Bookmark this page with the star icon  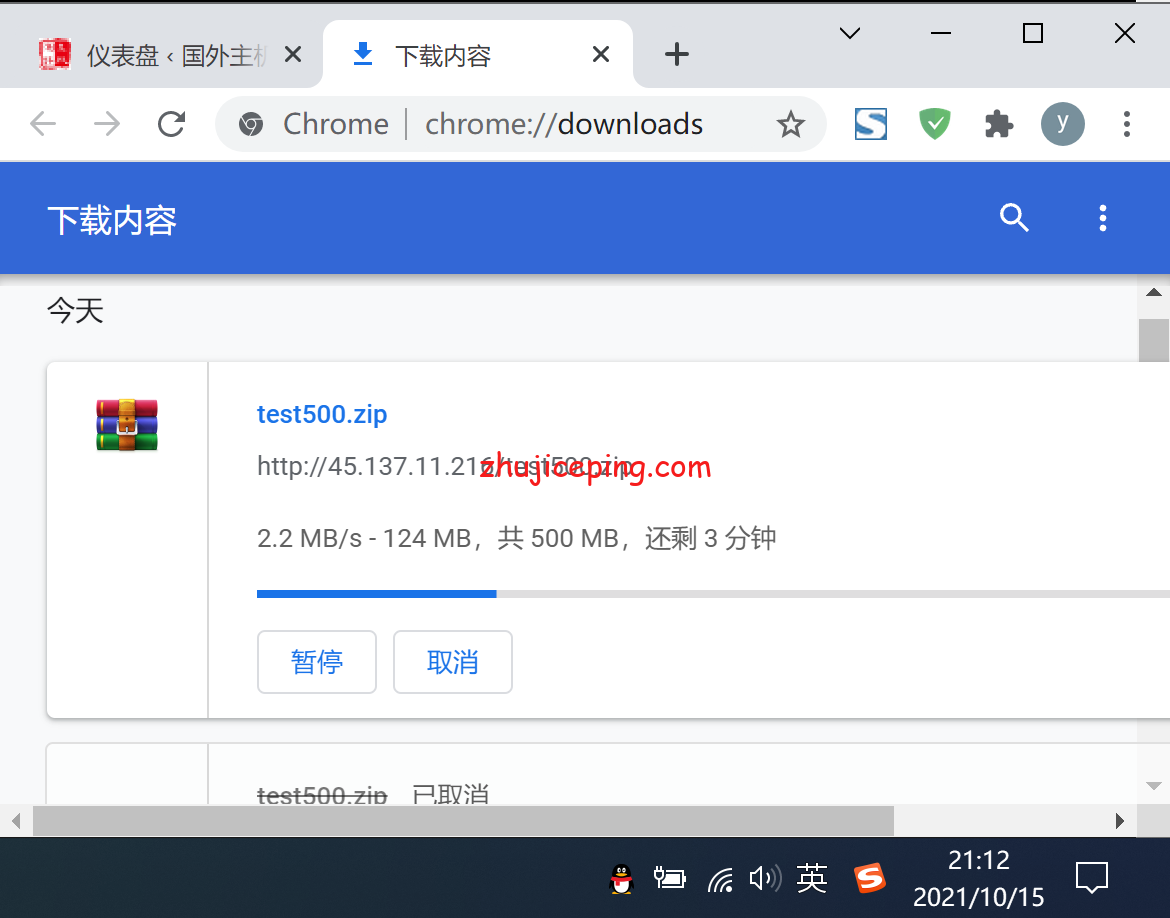[x=790, y=124]
